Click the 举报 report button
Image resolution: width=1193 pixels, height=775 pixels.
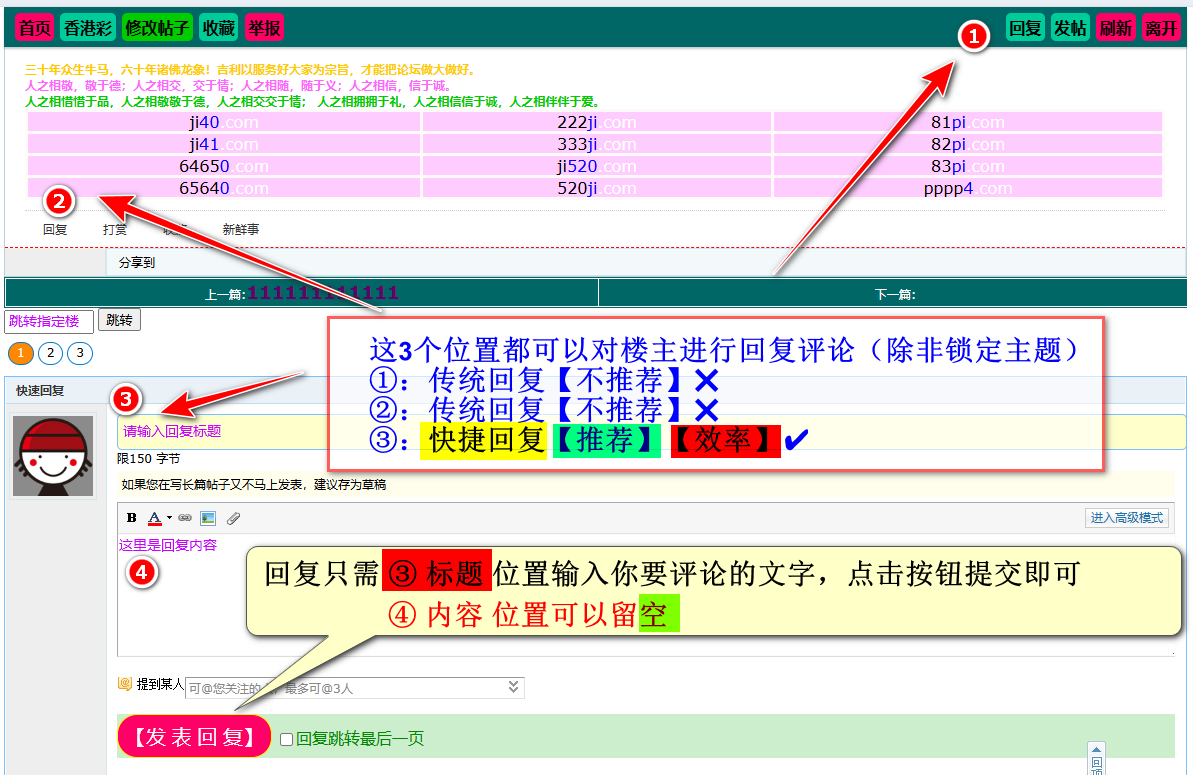(x=264, y=28)
